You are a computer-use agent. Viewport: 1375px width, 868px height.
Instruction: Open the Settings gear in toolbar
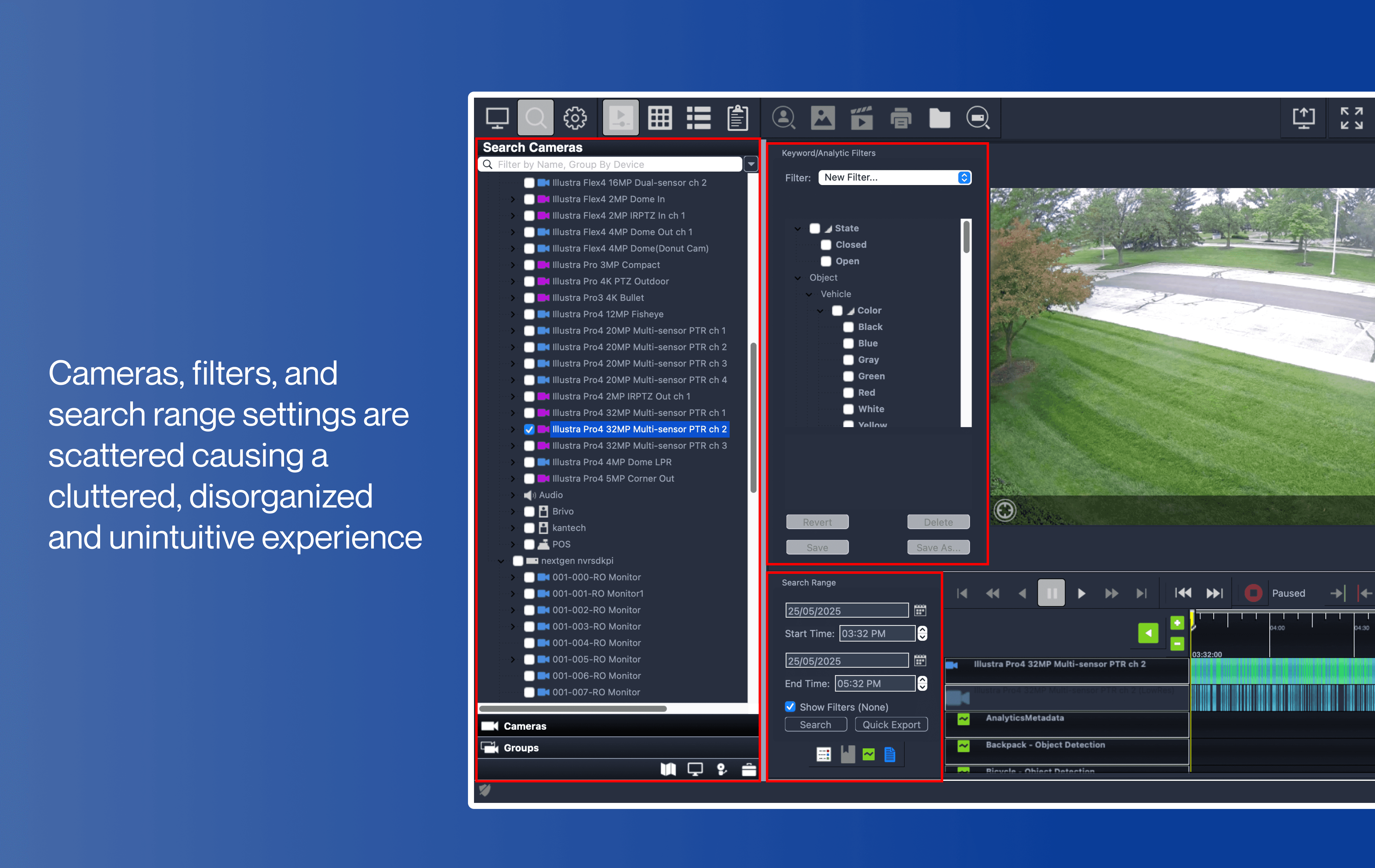point(574,118)
